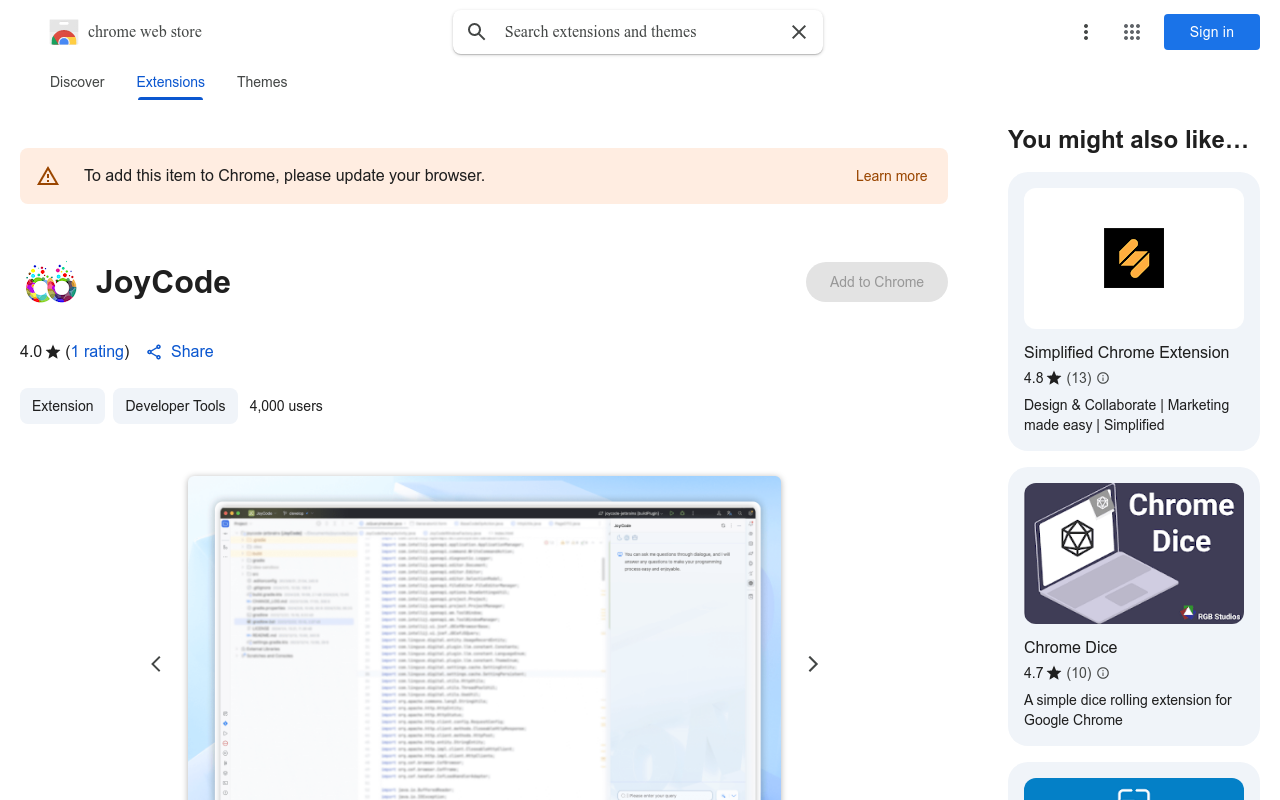This screenshot has height=800, width=1280.
Task: Select the Developer Tools category chip
Action: (x=175, y=406)
